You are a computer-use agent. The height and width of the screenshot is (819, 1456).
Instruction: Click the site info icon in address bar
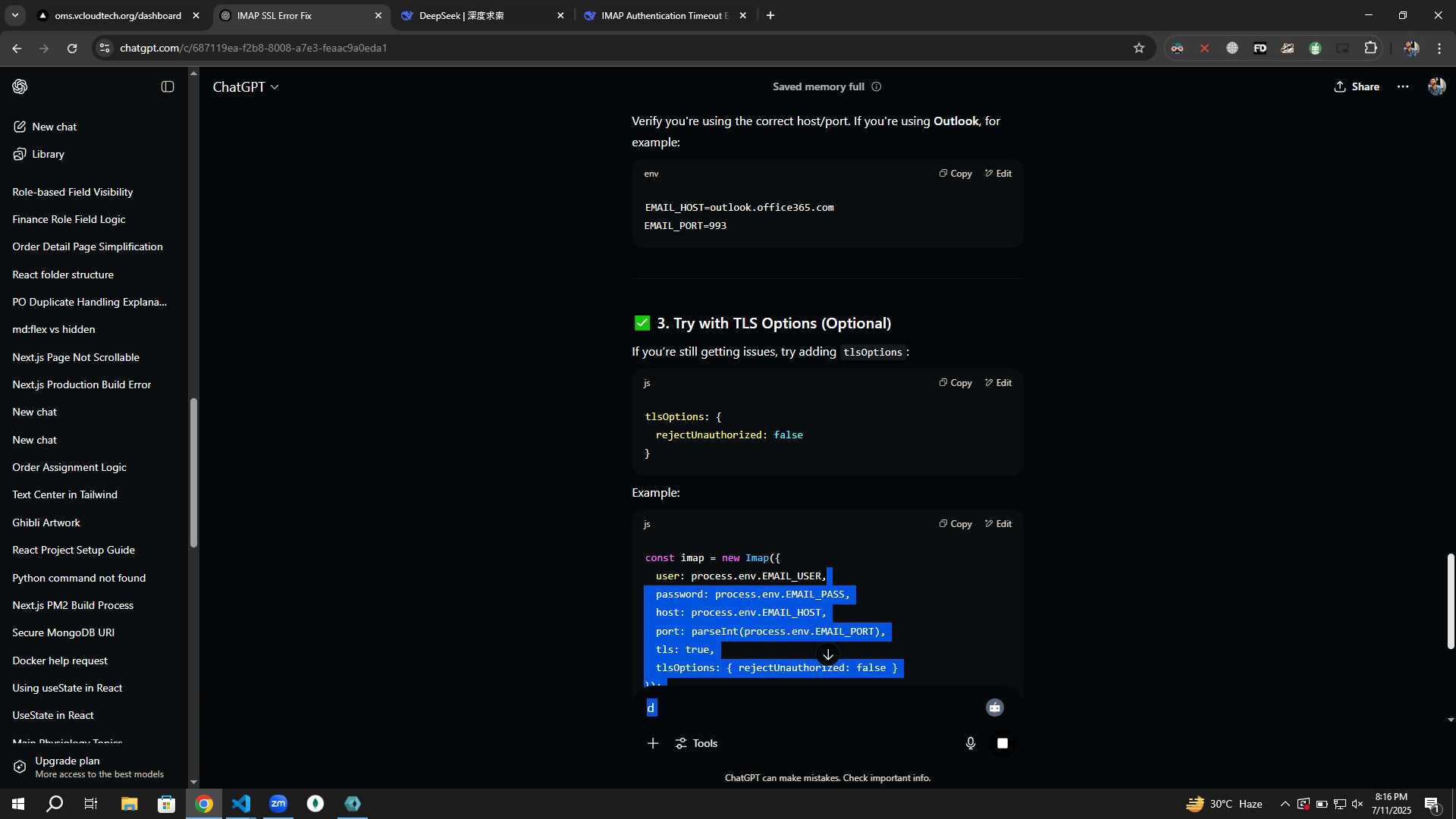105,48
